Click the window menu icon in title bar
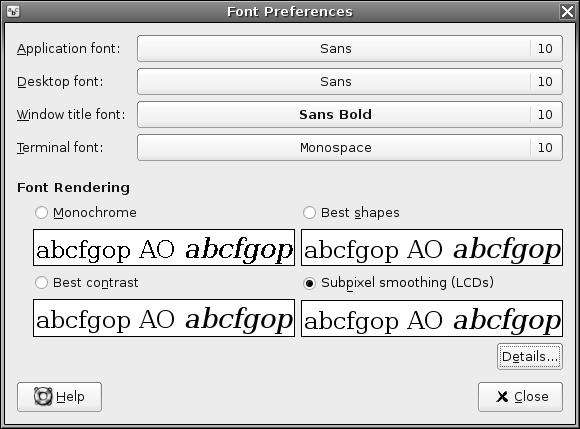 point(13,11)
